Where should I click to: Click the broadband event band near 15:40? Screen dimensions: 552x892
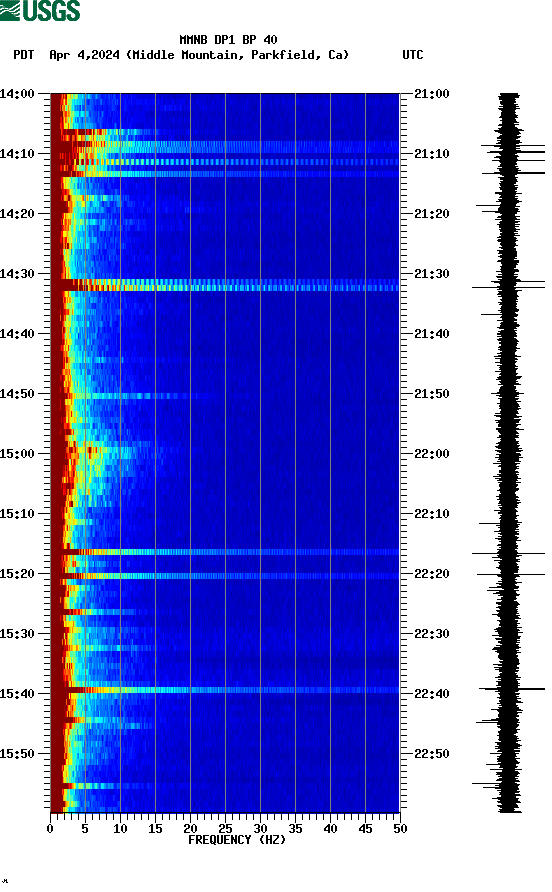(x=225, y=690)
